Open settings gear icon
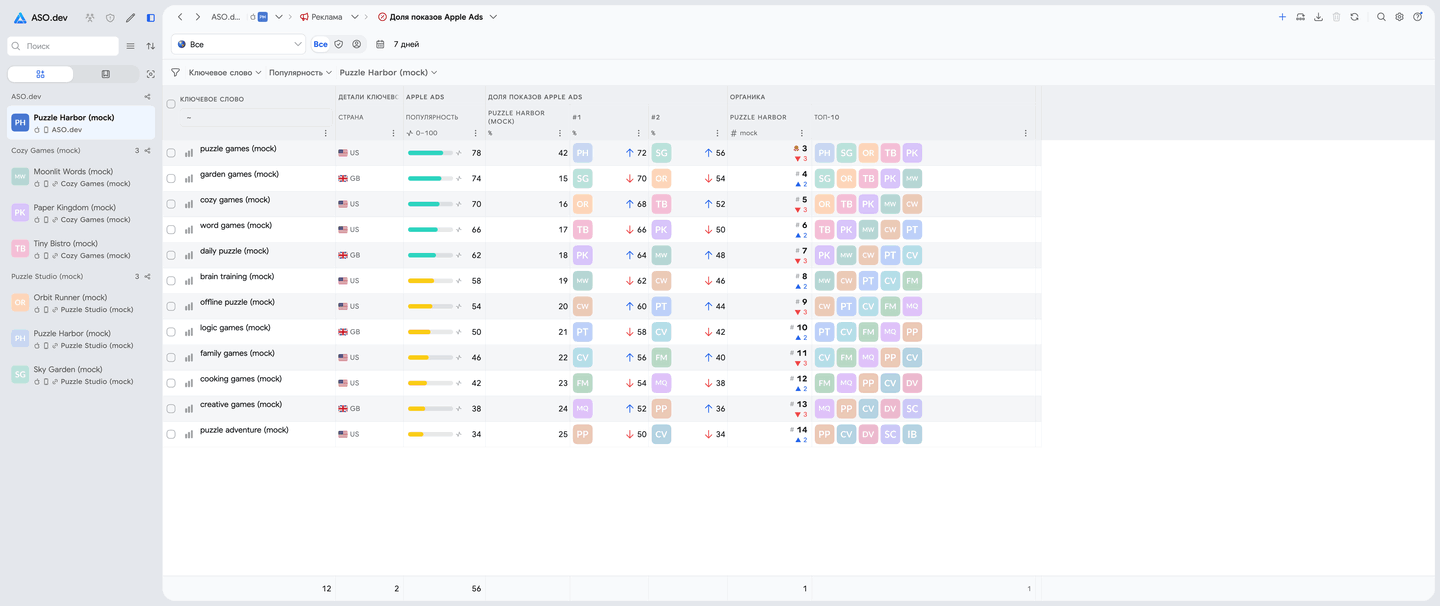Viewport: 1440px width, 606px height. coord(1399,17)
